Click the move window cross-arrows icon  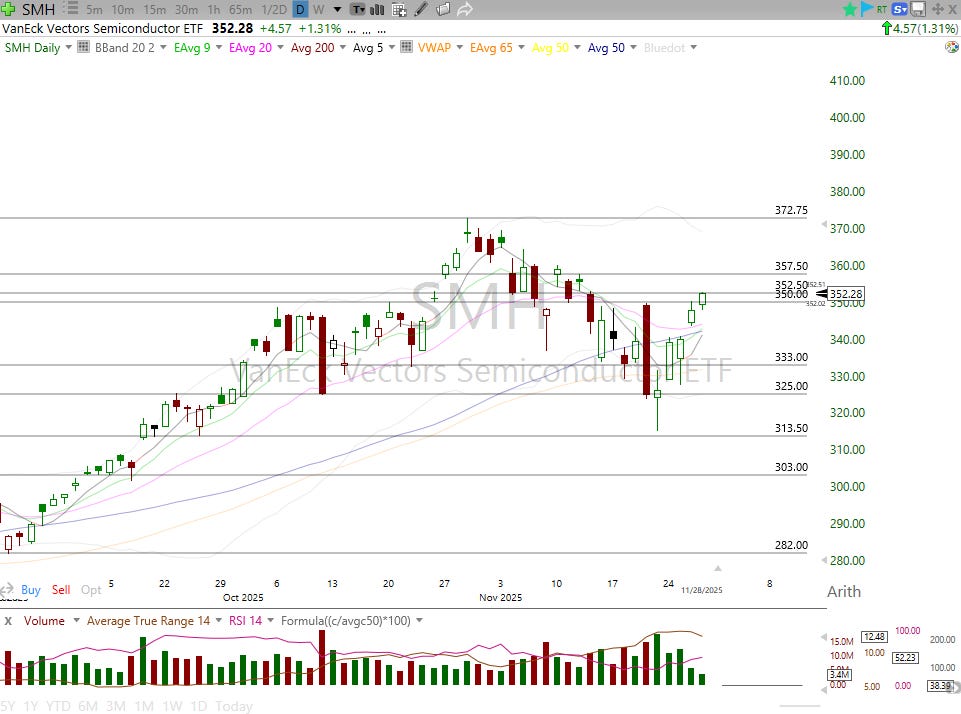pos(938,9)
